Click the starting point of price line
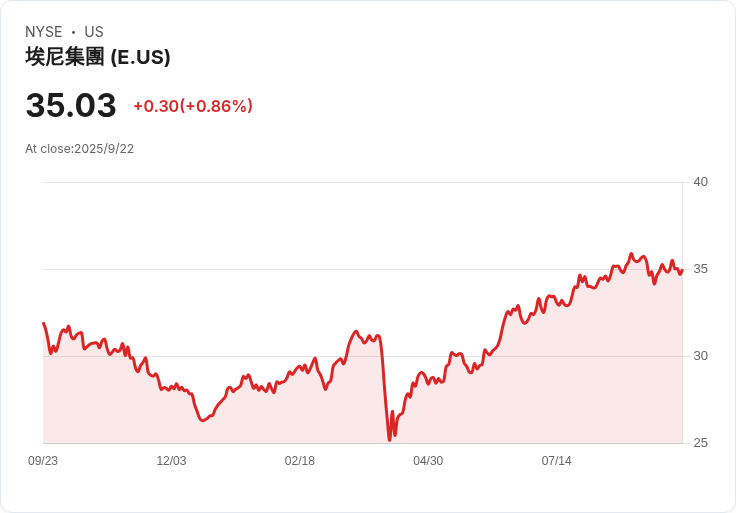The height and width of the screenshot is (513, 736). [x=44, y=323]
